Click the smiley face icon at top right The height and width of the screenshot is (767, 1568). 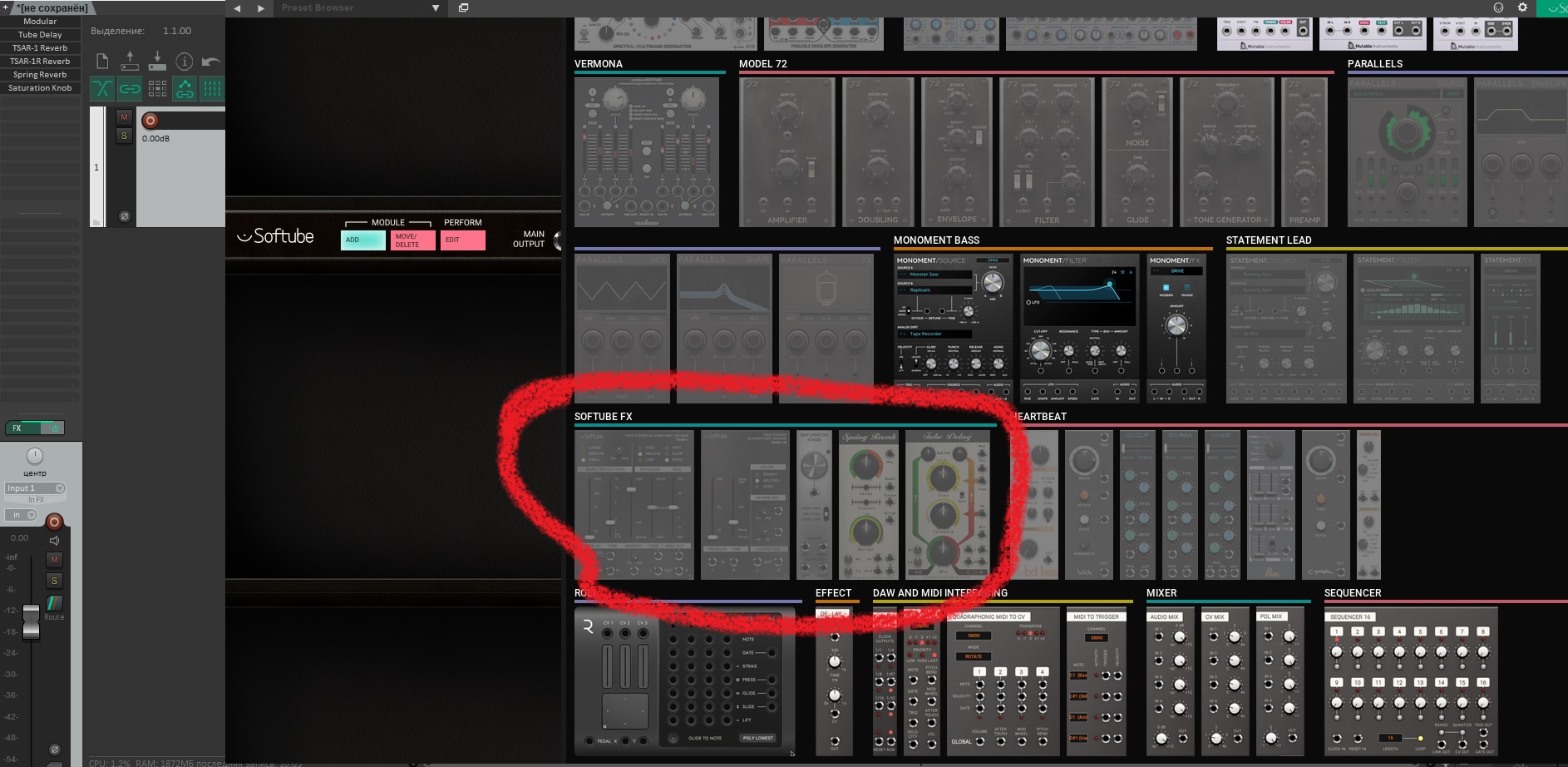point(1498,7)
